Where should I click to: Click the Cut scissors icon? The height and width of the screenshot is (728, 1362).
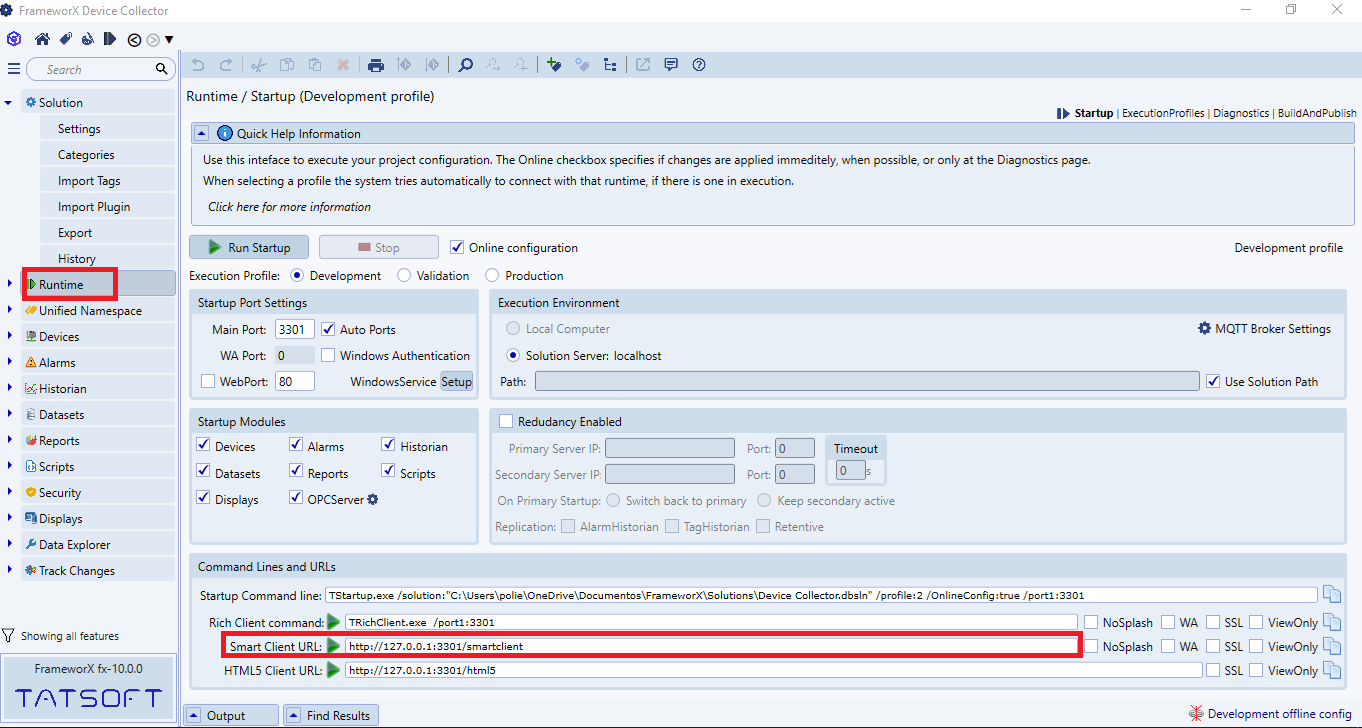click(259, 65)
